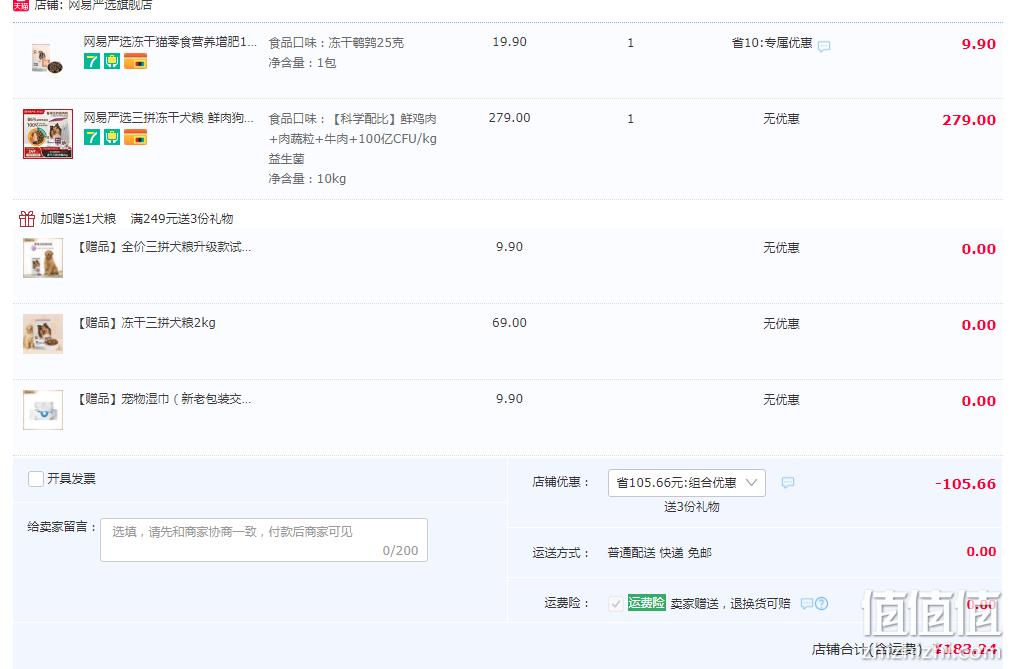Open the product link 网易严选三拼冻干犬粮
Screen dimensions: 1011x669
click(x=168, y=117)
